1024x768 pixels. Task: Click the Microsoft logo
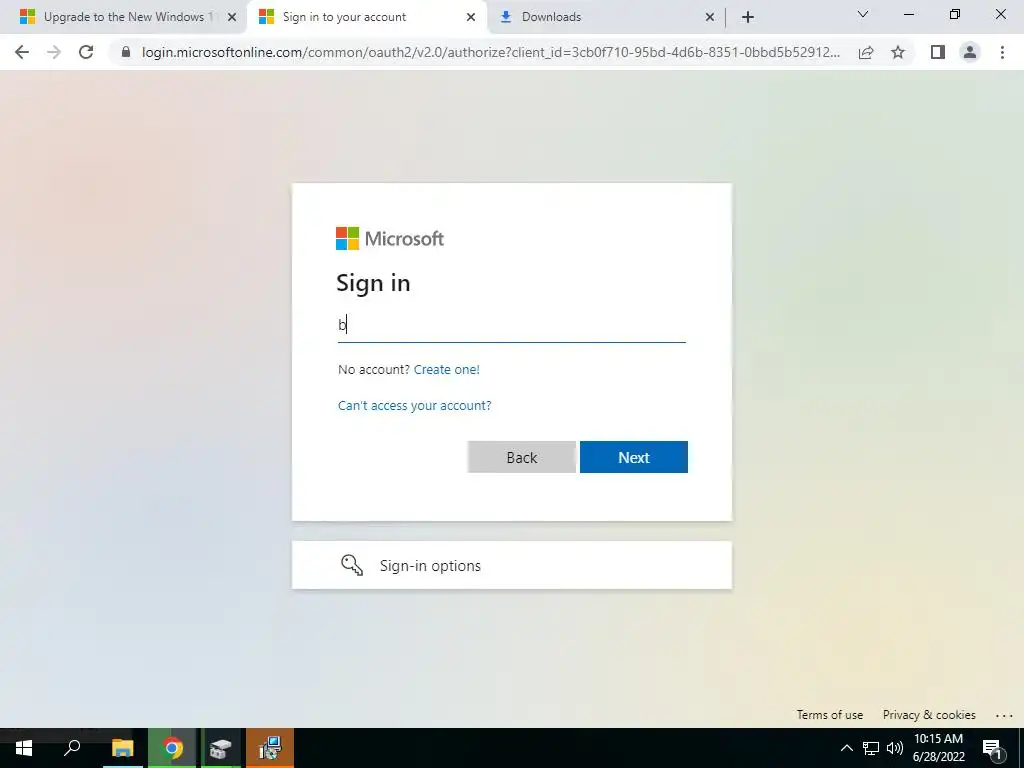(390, 238)
